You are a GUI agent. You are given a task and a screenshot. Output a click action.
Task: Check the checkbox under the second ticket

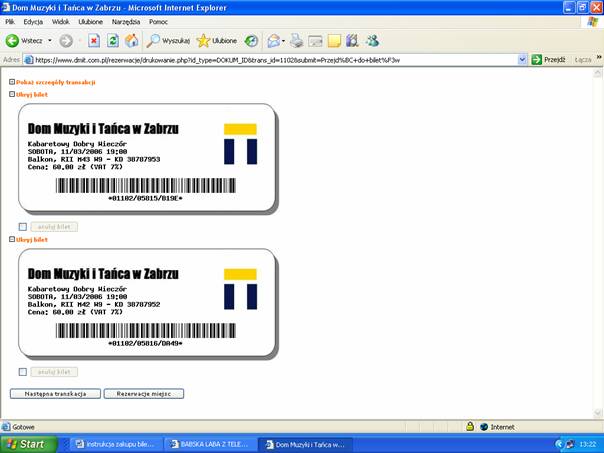click(x=22, y=372)
